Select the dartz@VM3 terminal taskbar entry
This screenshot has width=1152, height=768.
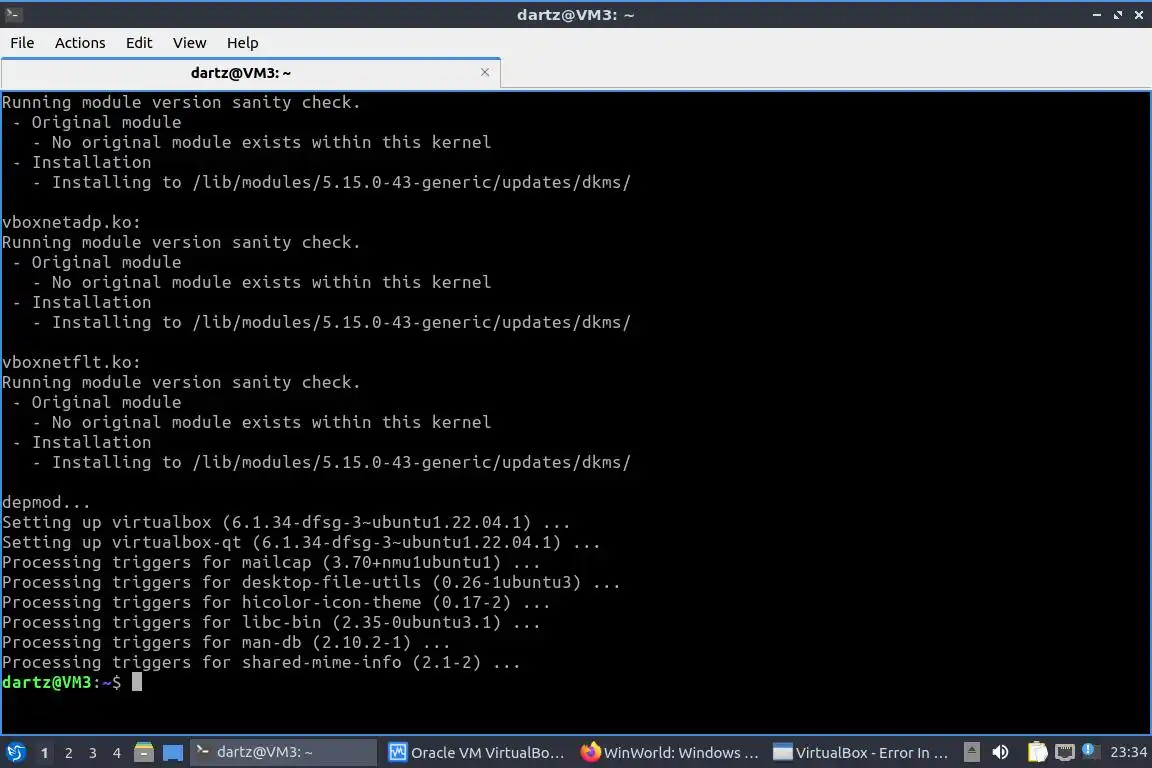click(284, 753)
